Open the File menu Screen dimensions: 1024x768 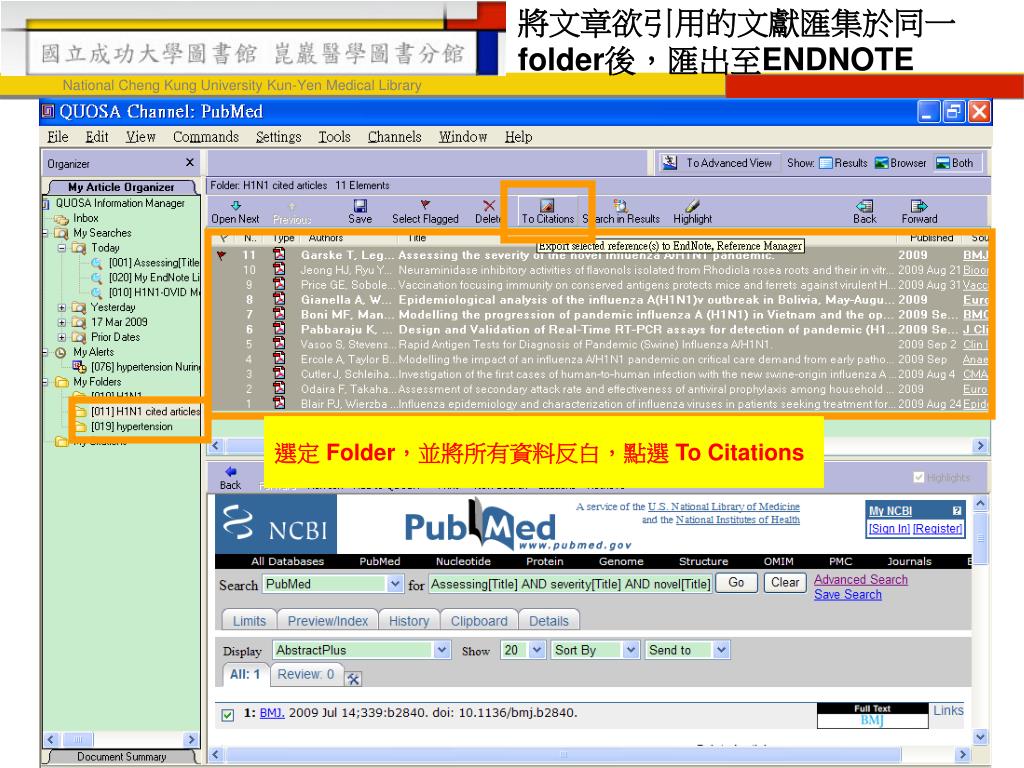tap(57, 136)
